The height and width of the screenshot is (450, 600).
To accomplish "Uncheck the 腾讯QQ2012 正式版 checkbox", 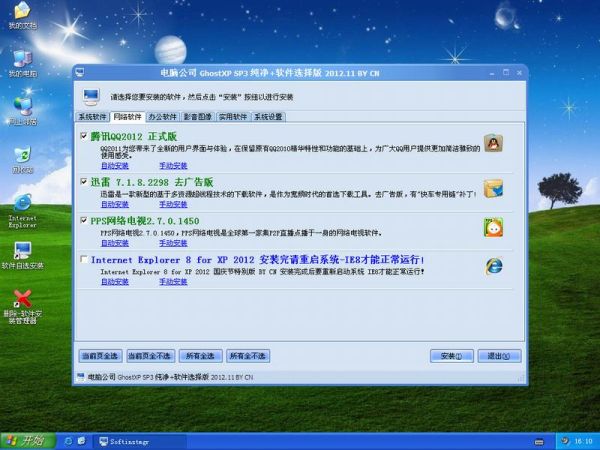I will coord(83,135).
